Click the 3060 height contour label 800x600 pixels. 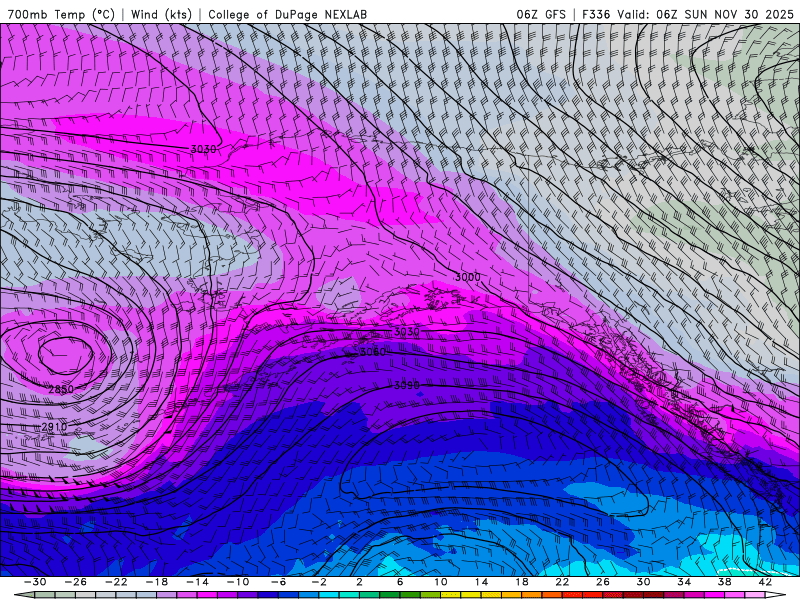(x=373, y=352)
